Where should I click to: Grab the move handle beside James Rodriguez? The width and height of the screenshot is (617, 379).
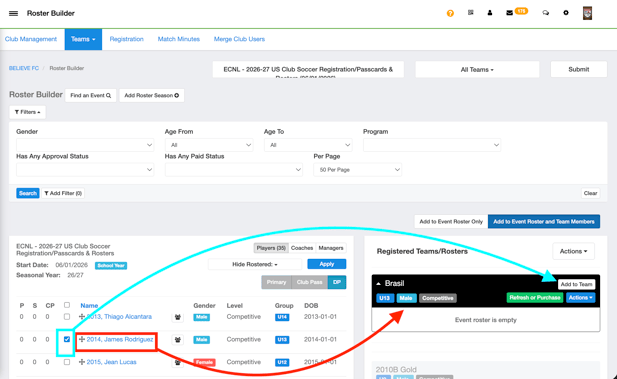(82, 339)
